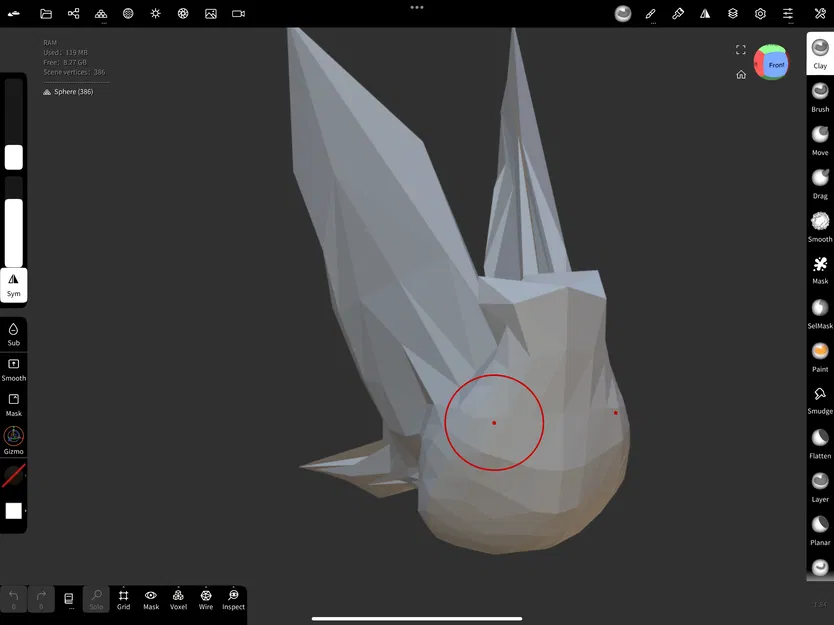834x625 pixels.
Task: Toggle the Sym symmetry button
Action: click(x=13, y=285)
